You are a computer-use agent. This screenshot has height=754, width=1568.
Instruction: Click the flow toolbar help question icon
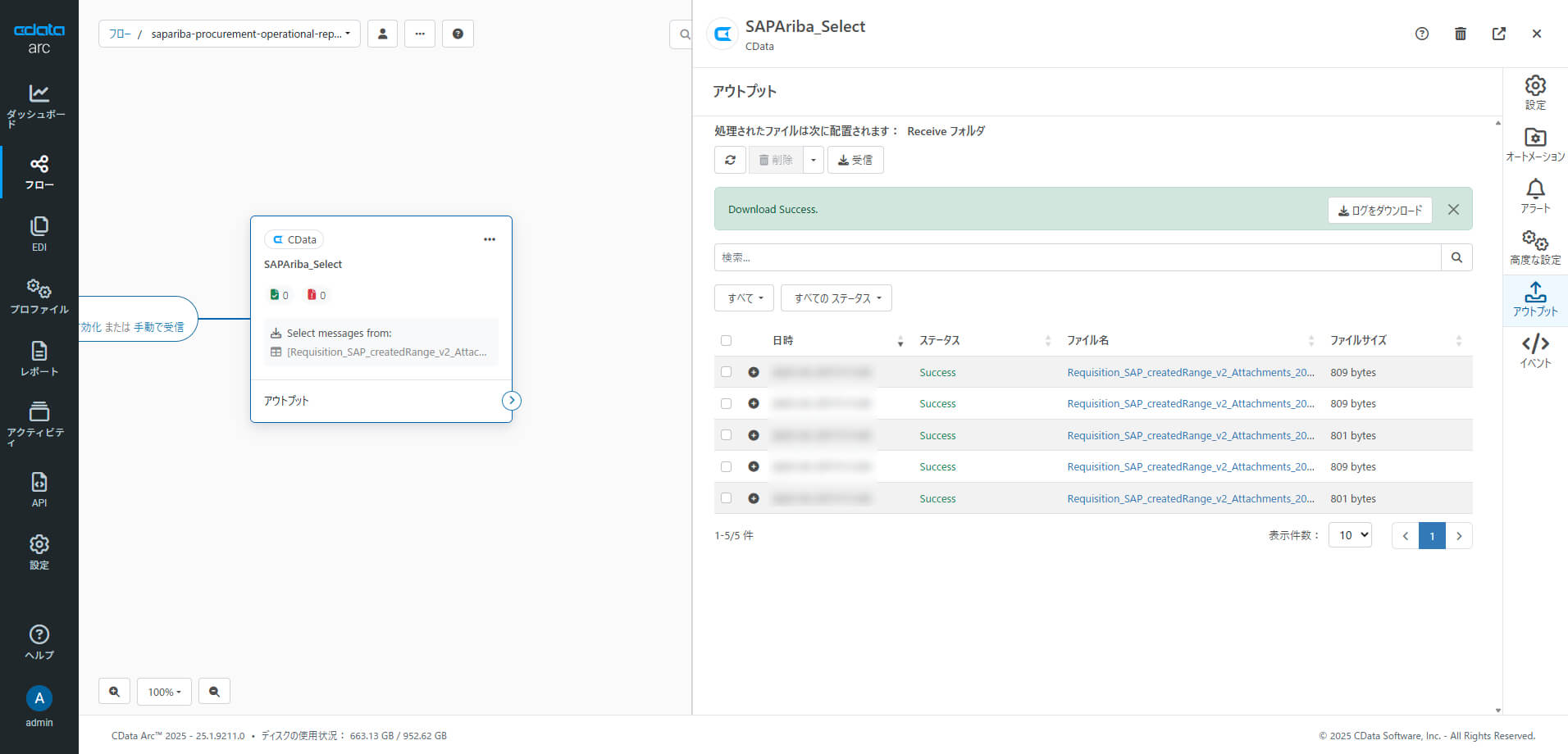458,34
